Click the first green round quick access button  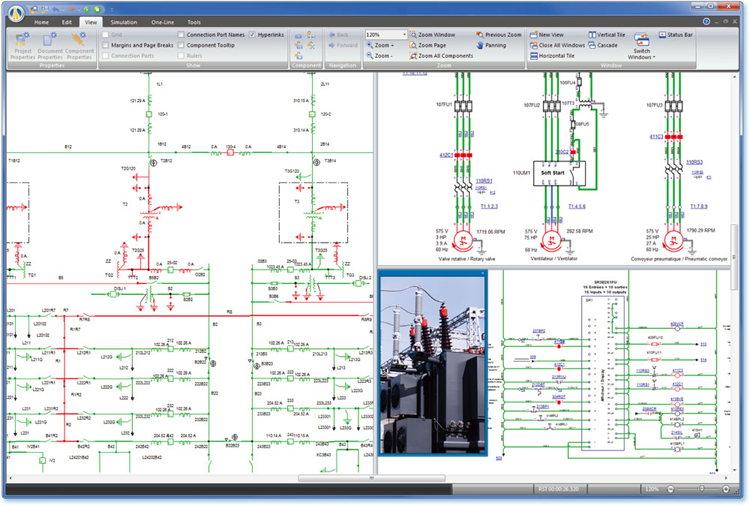(86, 10)
